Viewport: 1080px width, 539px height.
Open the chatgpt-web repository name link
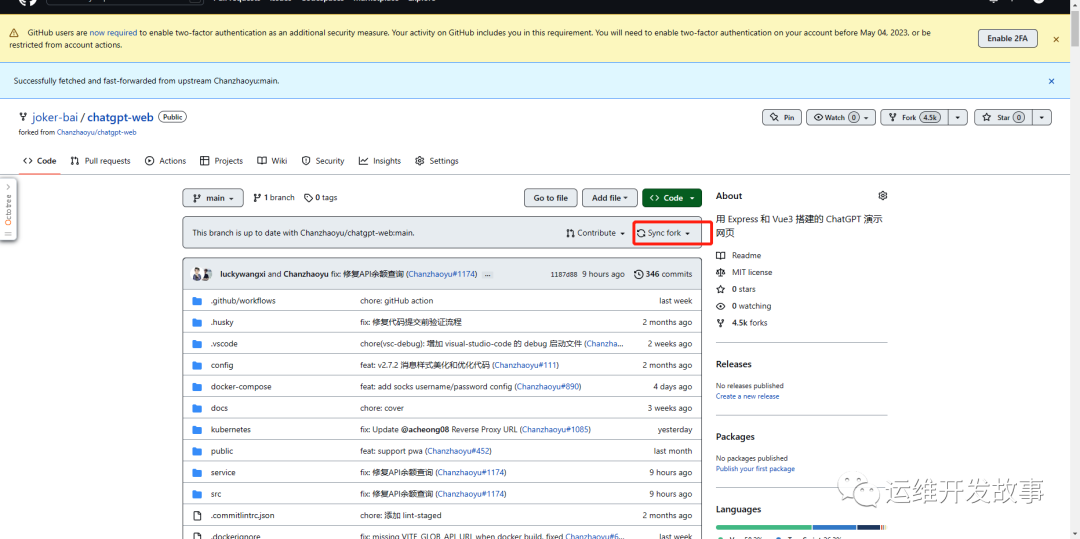(120, 117)
